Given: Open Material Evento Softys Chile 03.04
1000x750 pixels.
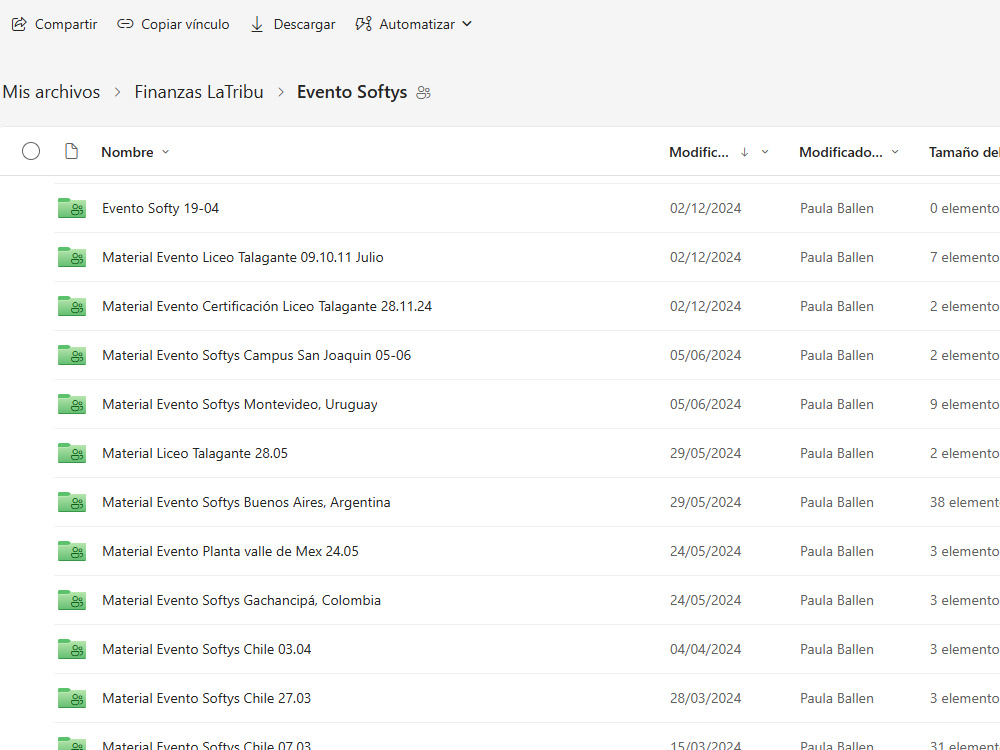Looking at the screenshot, I should [207, 649].
